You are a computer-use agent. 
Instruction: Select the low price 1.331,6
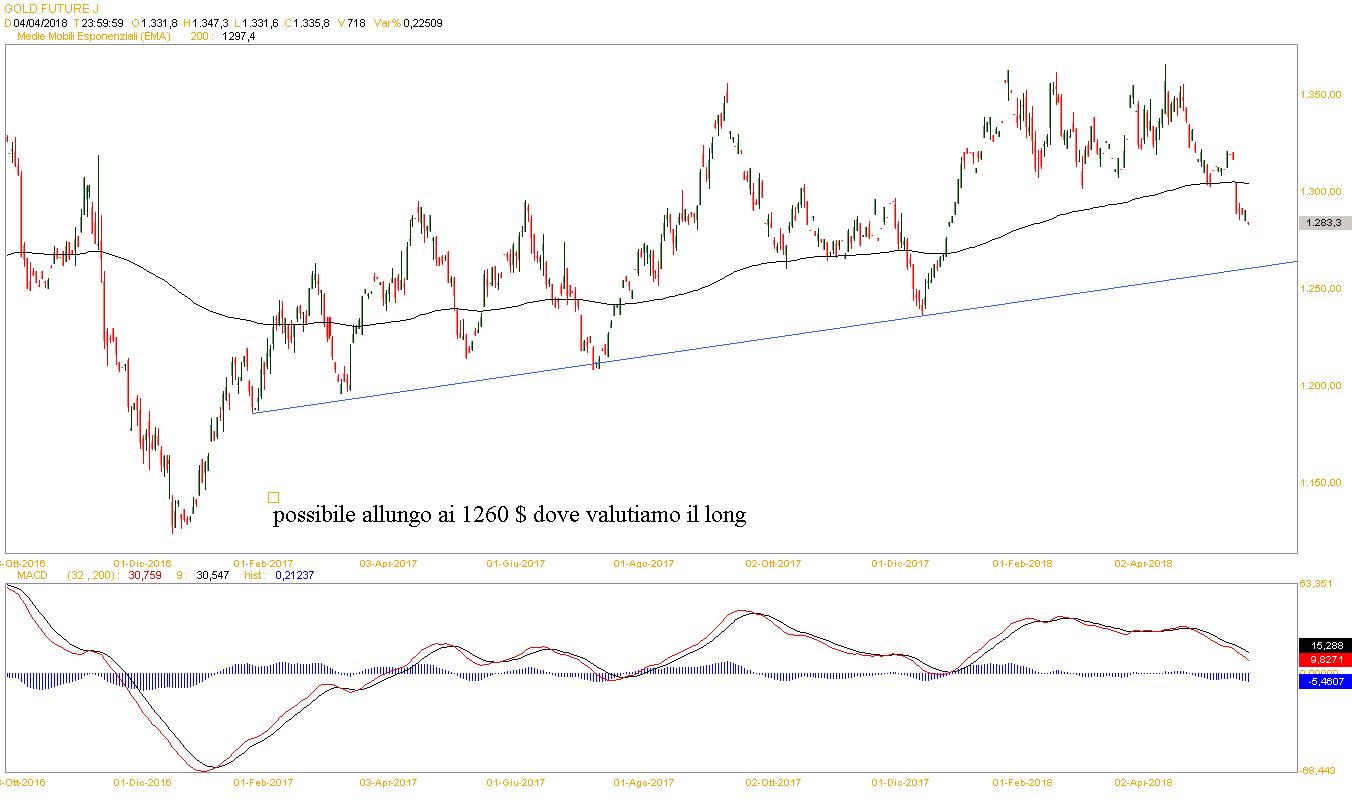point(261,23)
